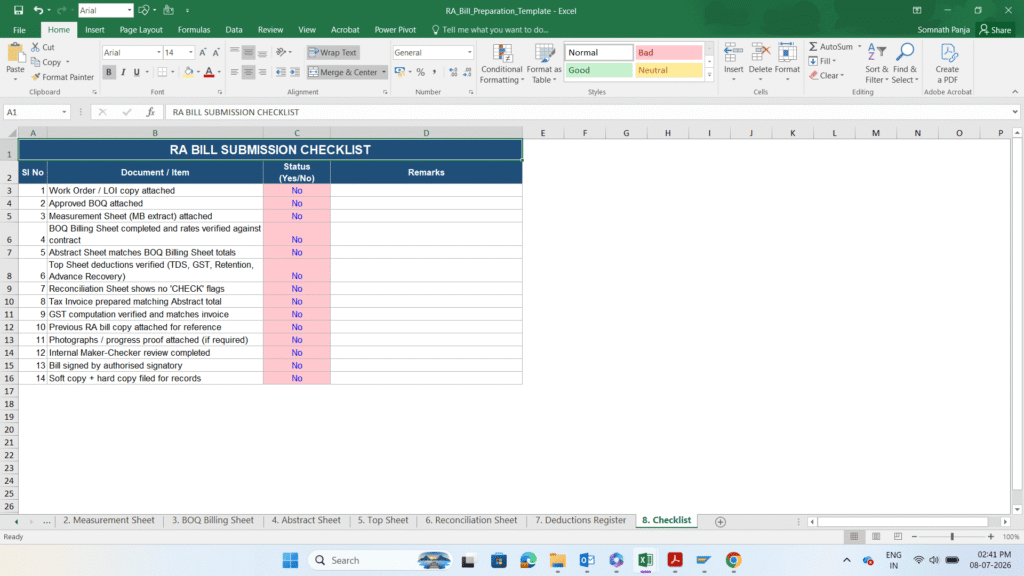Toggle align text right
The height and width of the screenshot is (576, 1024).
point(262,72)
